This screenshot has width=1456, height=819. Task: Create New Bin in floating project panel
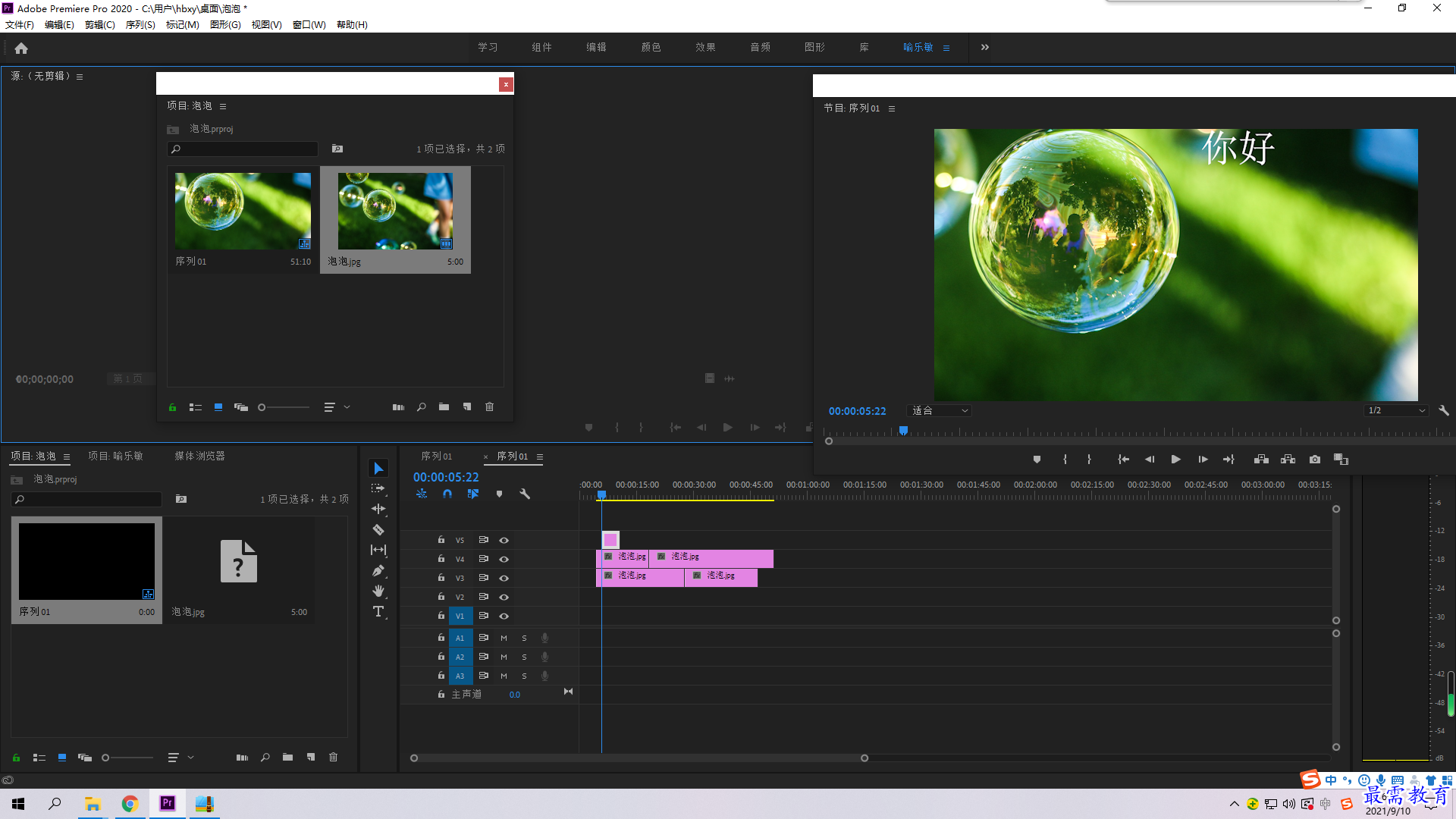click(444, 407)
